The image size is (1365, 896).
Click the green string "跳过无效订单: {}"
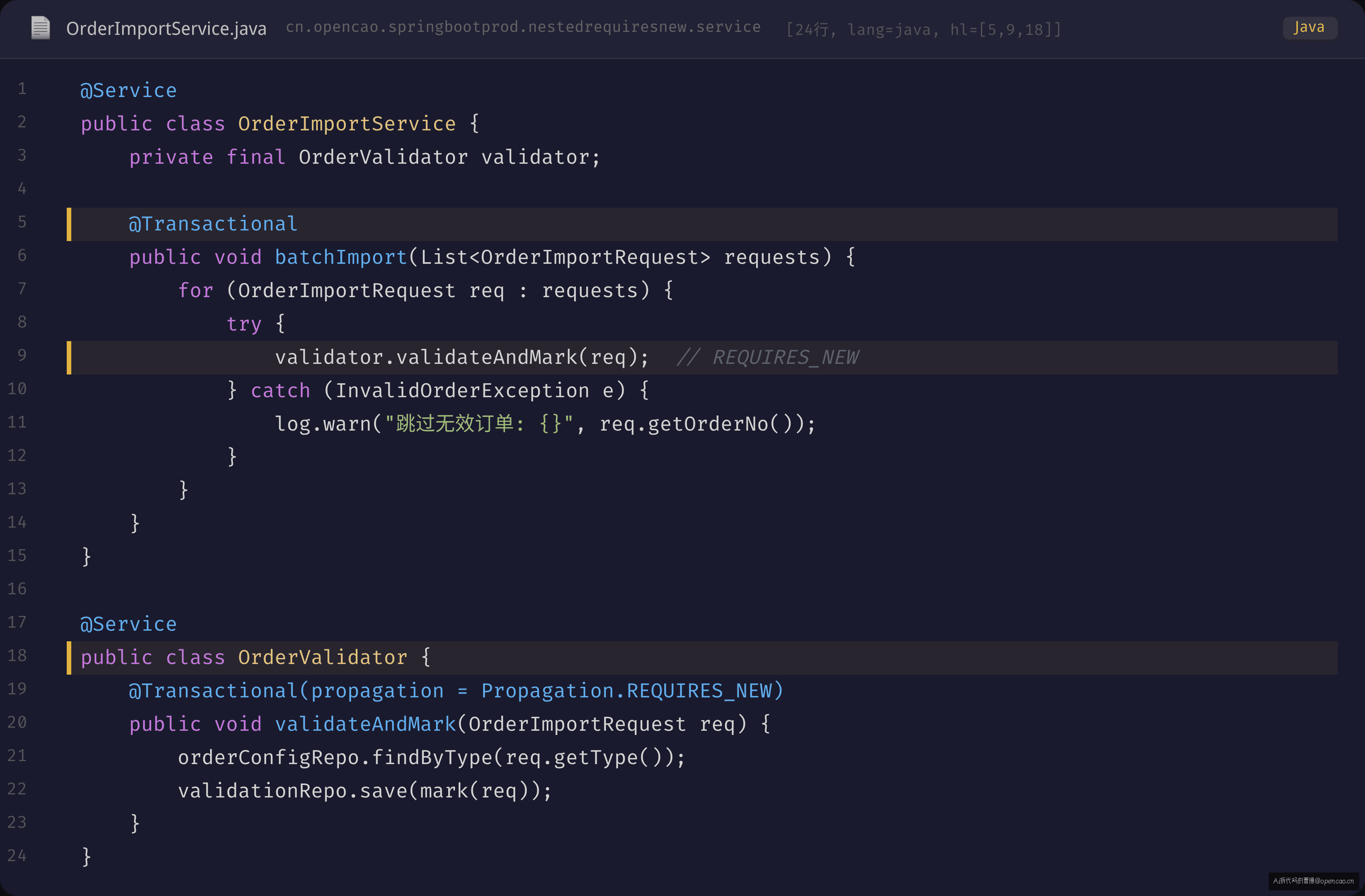pyautogui.click(x=479, y=424)
